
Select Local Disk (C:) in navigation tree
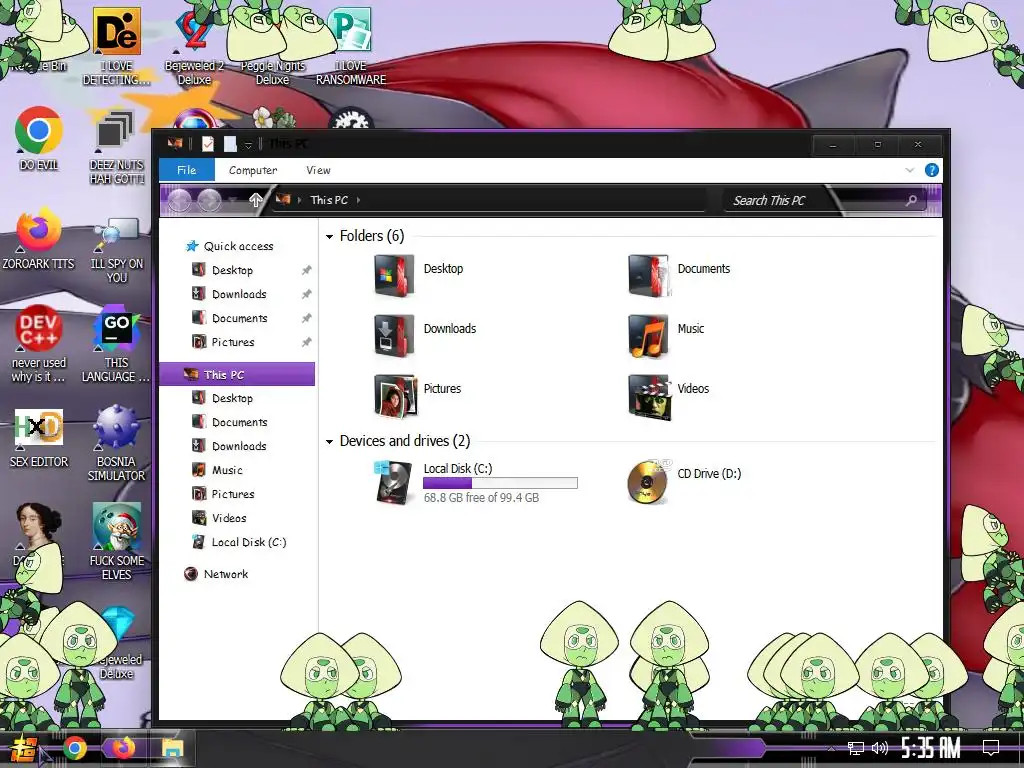(x=239, y=542)
